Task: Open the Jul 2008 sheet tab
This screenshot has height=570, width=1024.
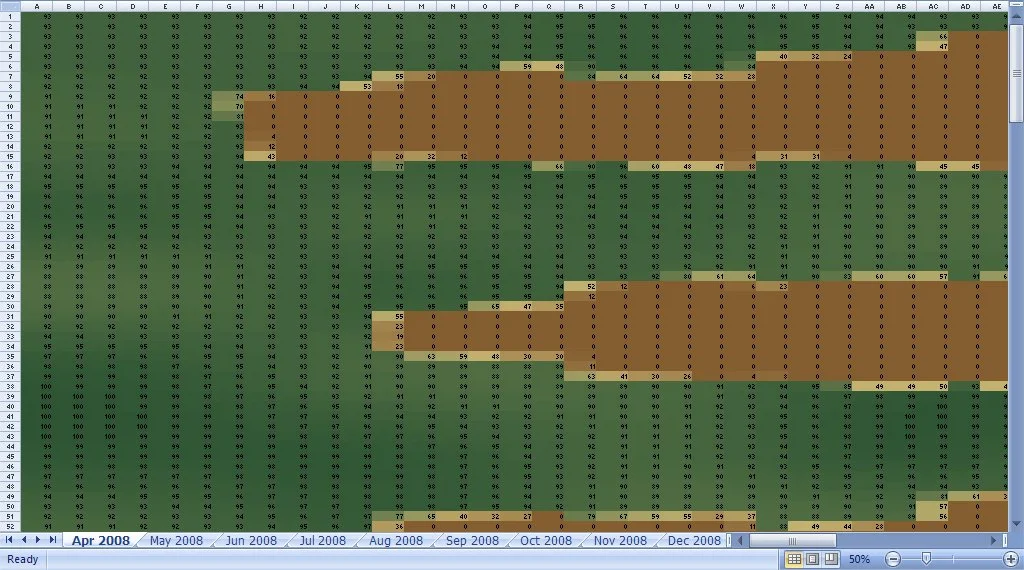Action: [323, 541]
